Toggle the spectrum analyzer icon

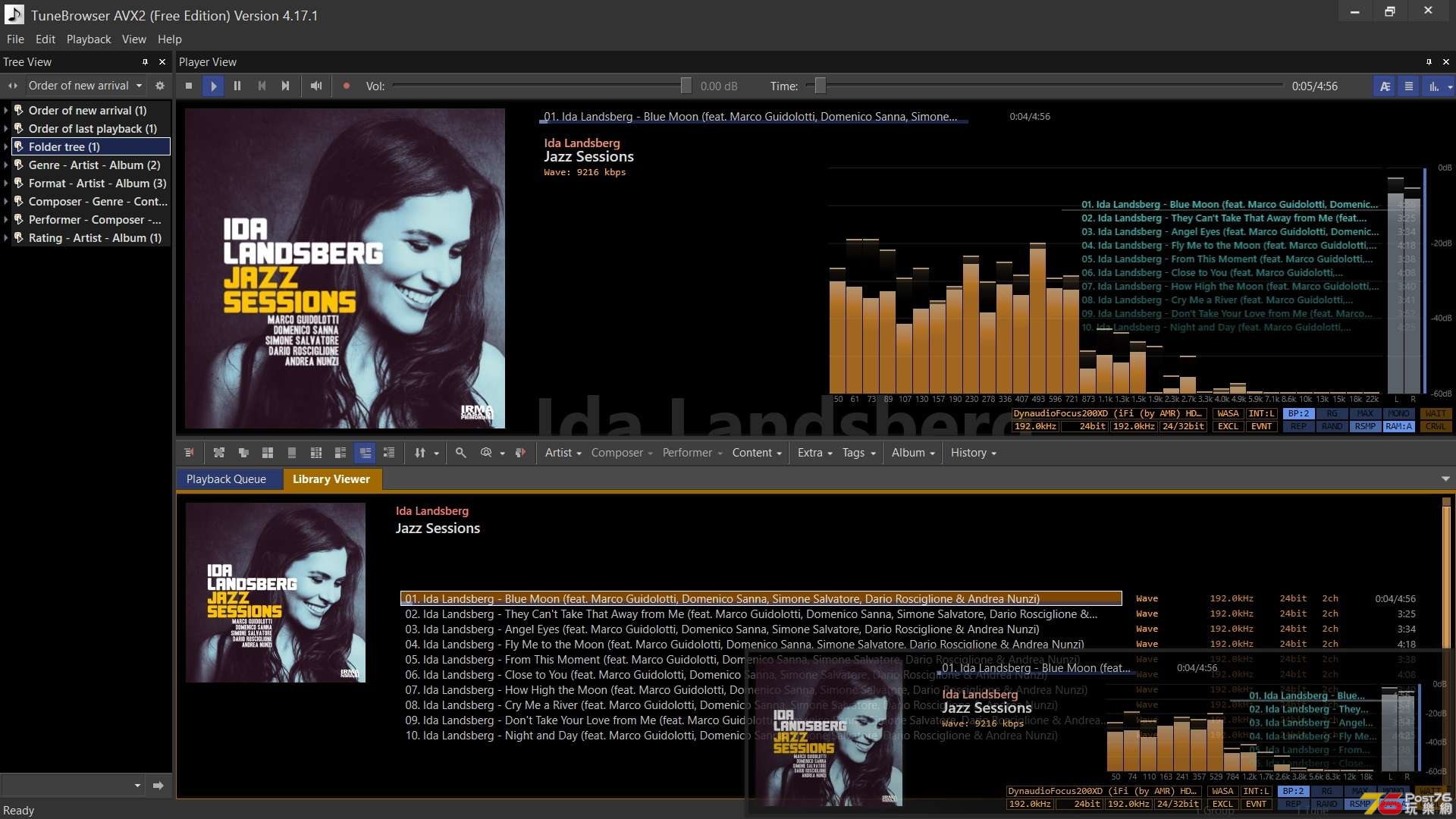click(1434, 86)
